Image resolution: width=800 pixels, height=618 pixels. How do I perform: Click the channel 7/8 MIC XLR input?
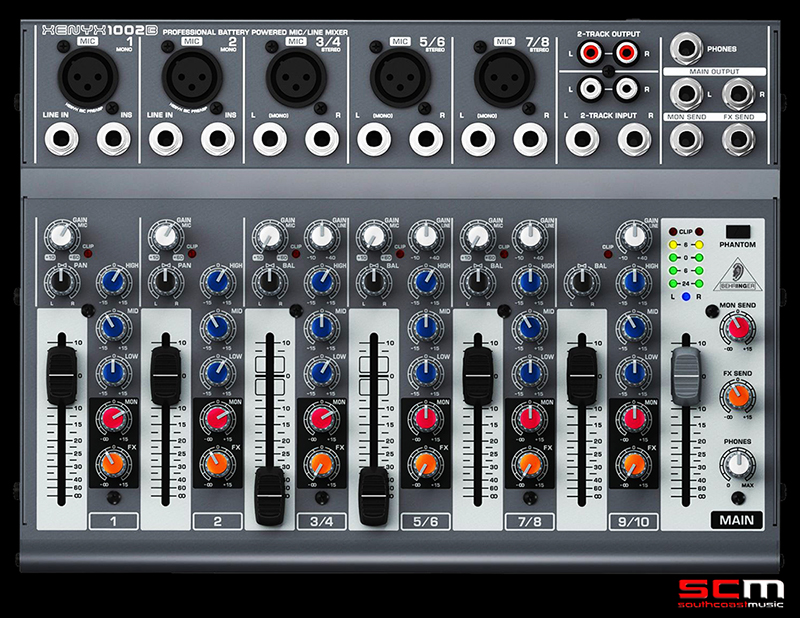505,78
